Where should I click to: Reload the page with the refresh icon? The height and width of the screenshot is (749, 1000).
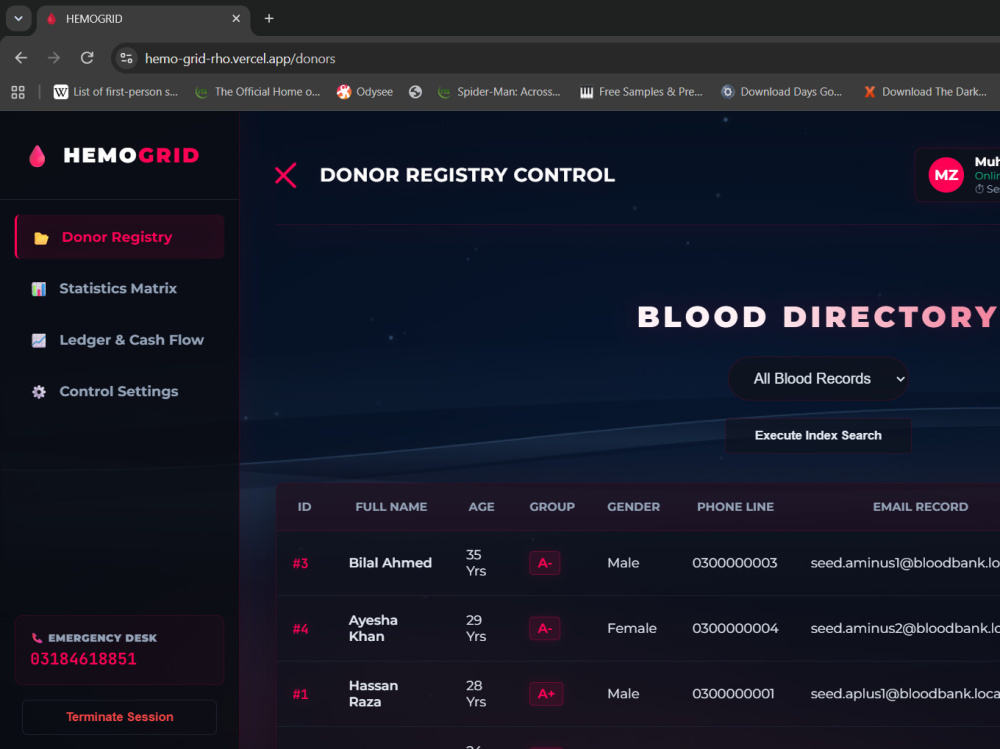(x=87, y=58)
